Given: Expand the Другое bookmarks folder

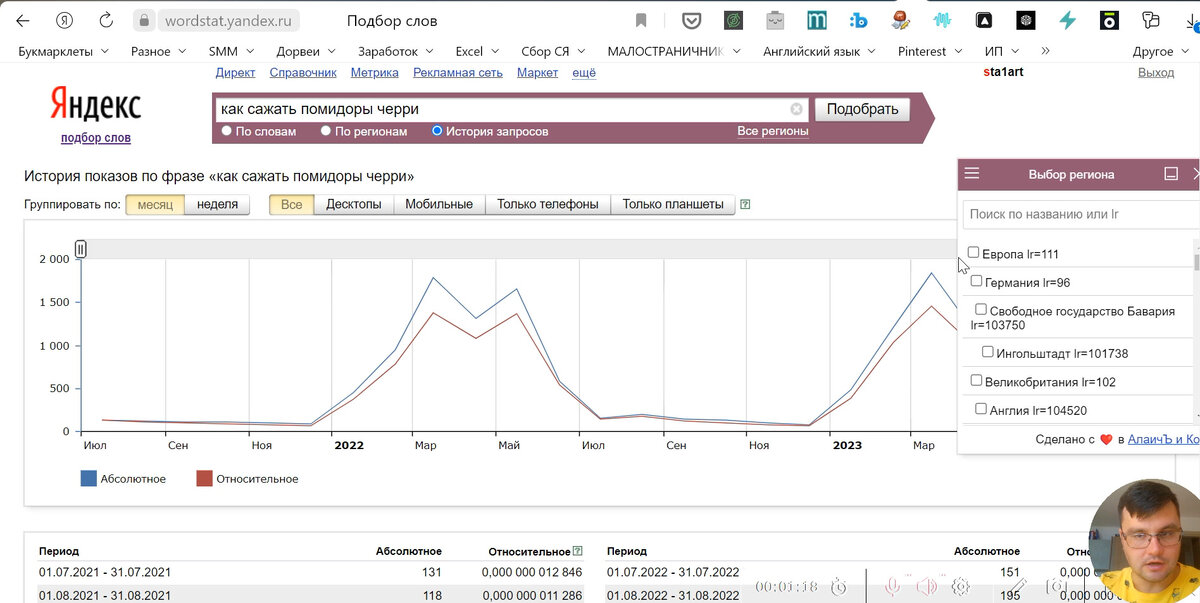Looking at the screenshot, I should [1161, 51].
